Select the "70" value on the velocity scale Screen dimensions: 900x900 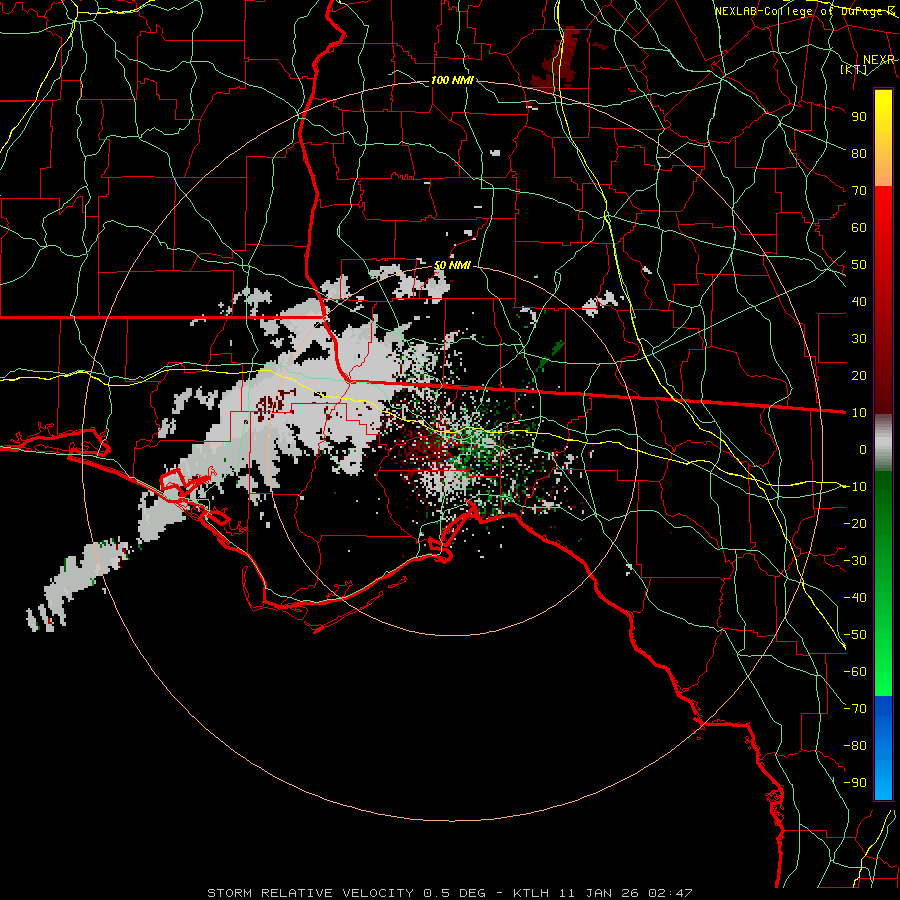pos(859,191)
